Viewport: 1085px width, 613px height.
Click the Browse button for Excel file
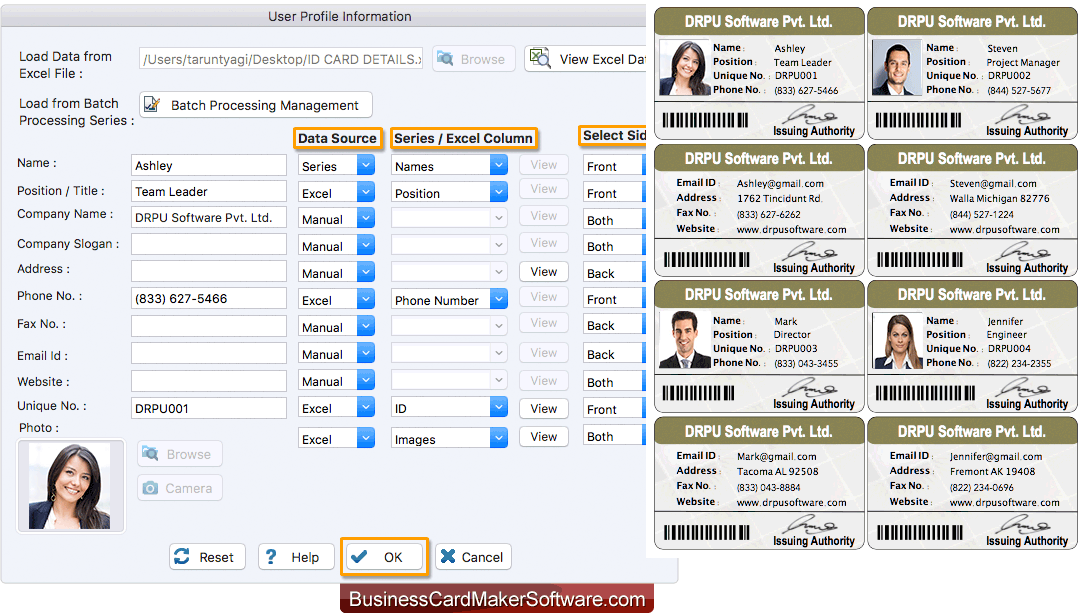pos(473,60)
